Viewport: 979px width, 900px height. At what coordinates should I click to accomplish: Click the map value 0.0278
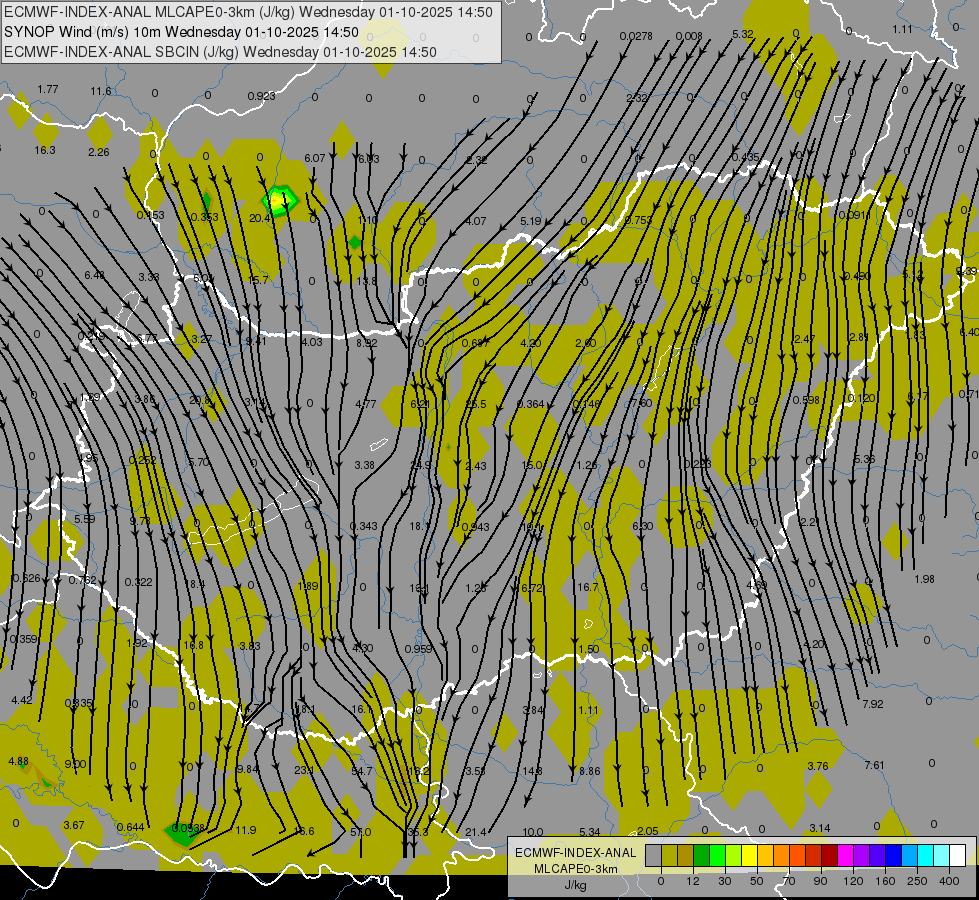[636, 36]
